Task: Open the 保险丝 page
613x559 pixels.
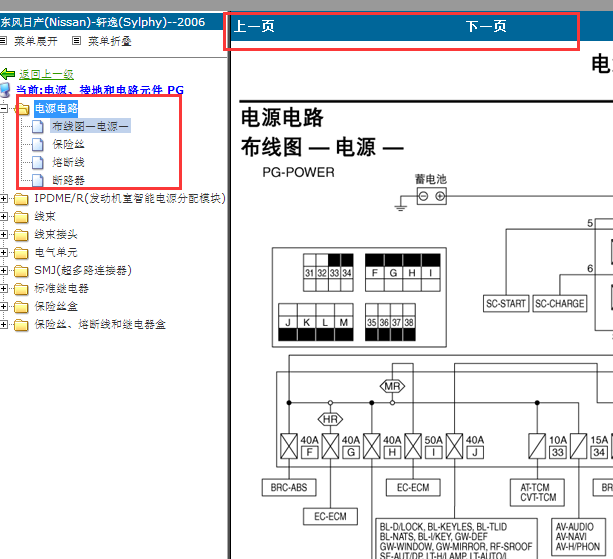Action: coord(68,144)
